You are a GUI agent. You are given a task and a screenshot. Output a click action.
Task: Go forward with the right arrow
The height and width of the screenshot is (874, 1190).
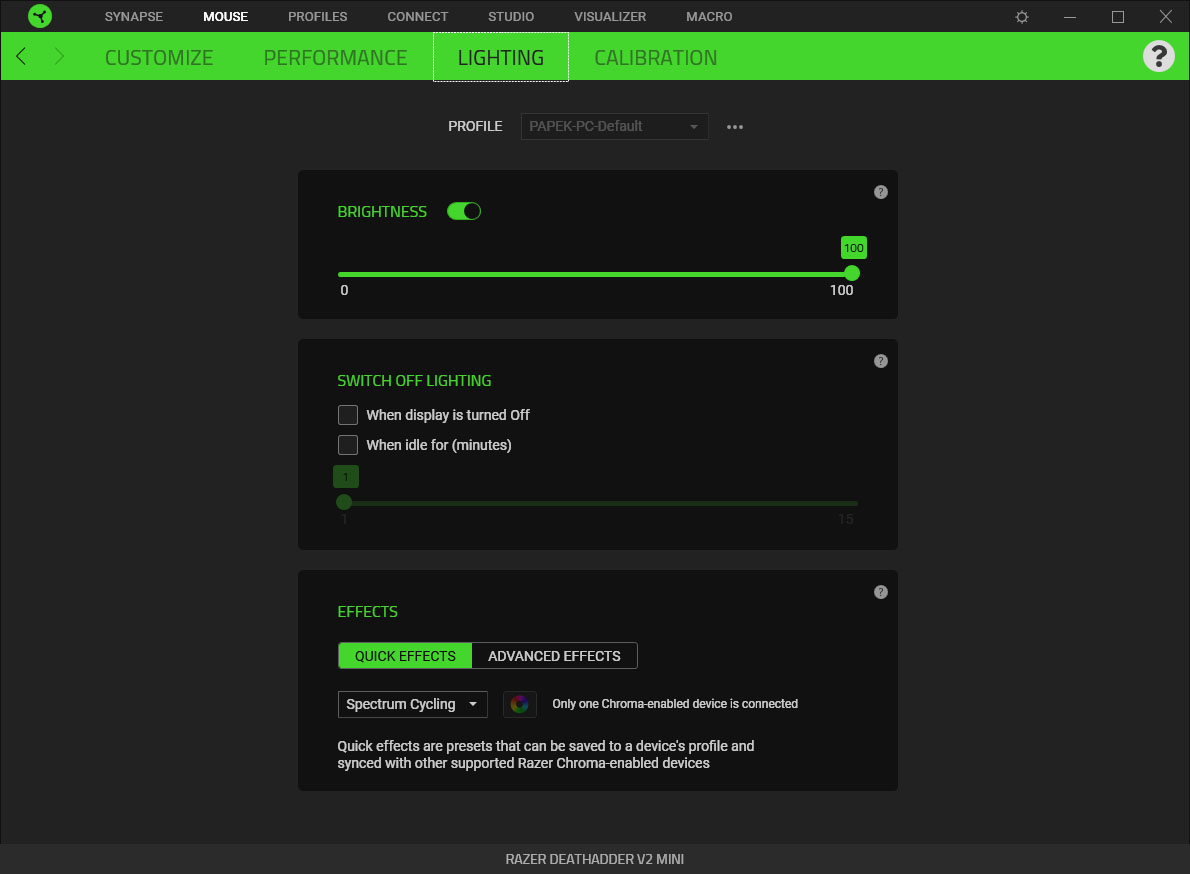click(x=58, y=56)
